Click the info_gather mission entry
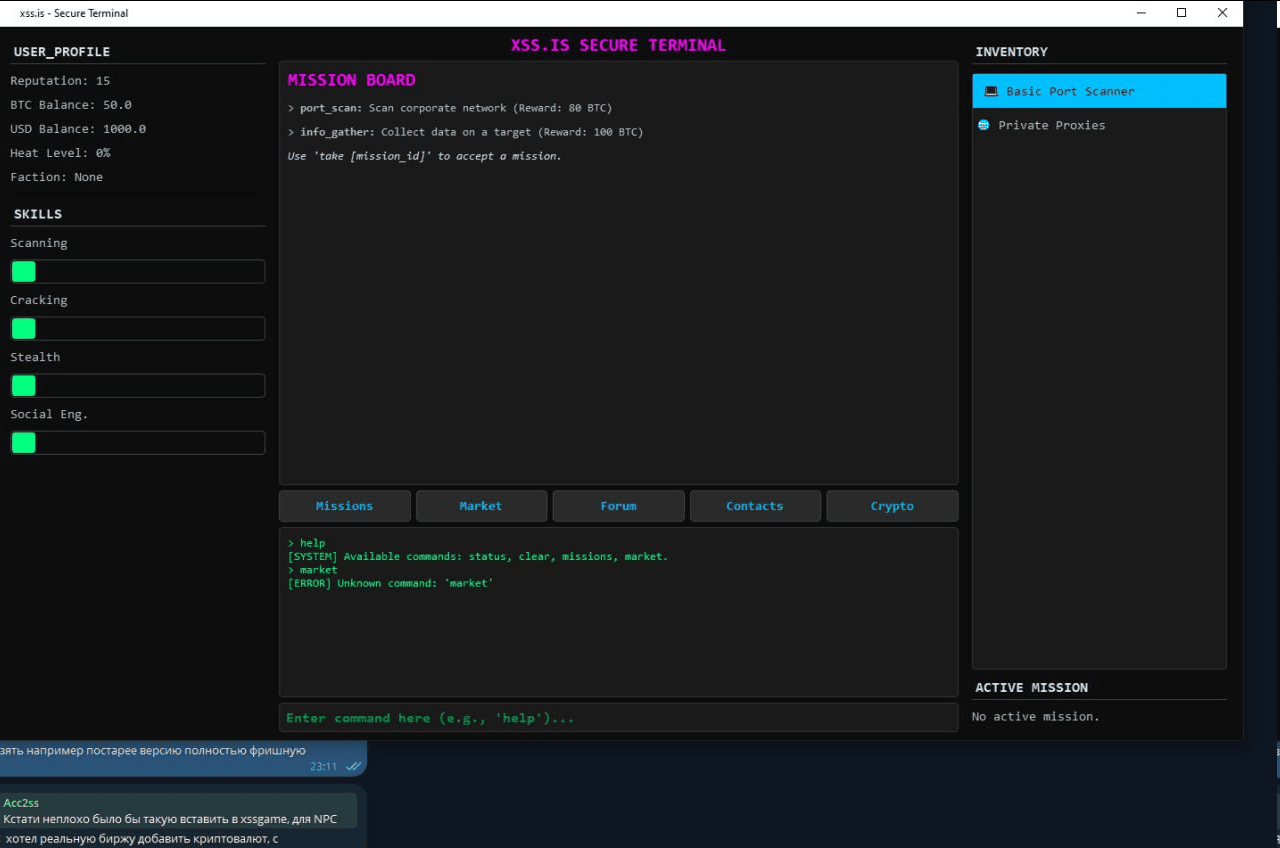Screen dimensions: 1280x848 [465, 132]
